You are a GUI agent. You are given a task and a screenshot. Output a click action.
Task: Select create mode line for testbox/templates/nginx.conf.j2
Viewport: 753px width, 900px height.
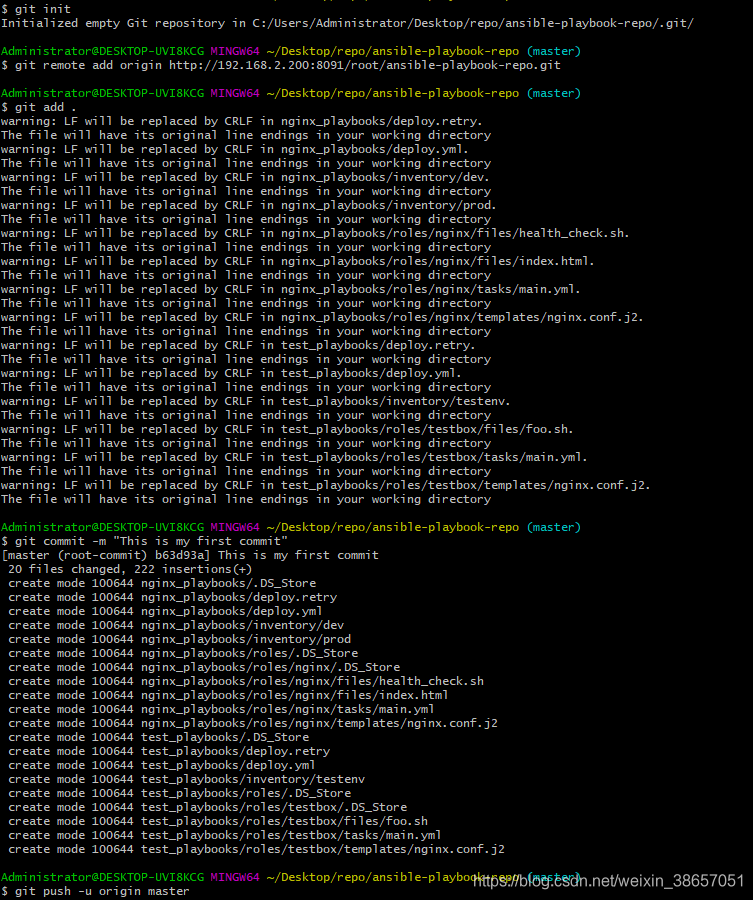click(x=257, y=849)
